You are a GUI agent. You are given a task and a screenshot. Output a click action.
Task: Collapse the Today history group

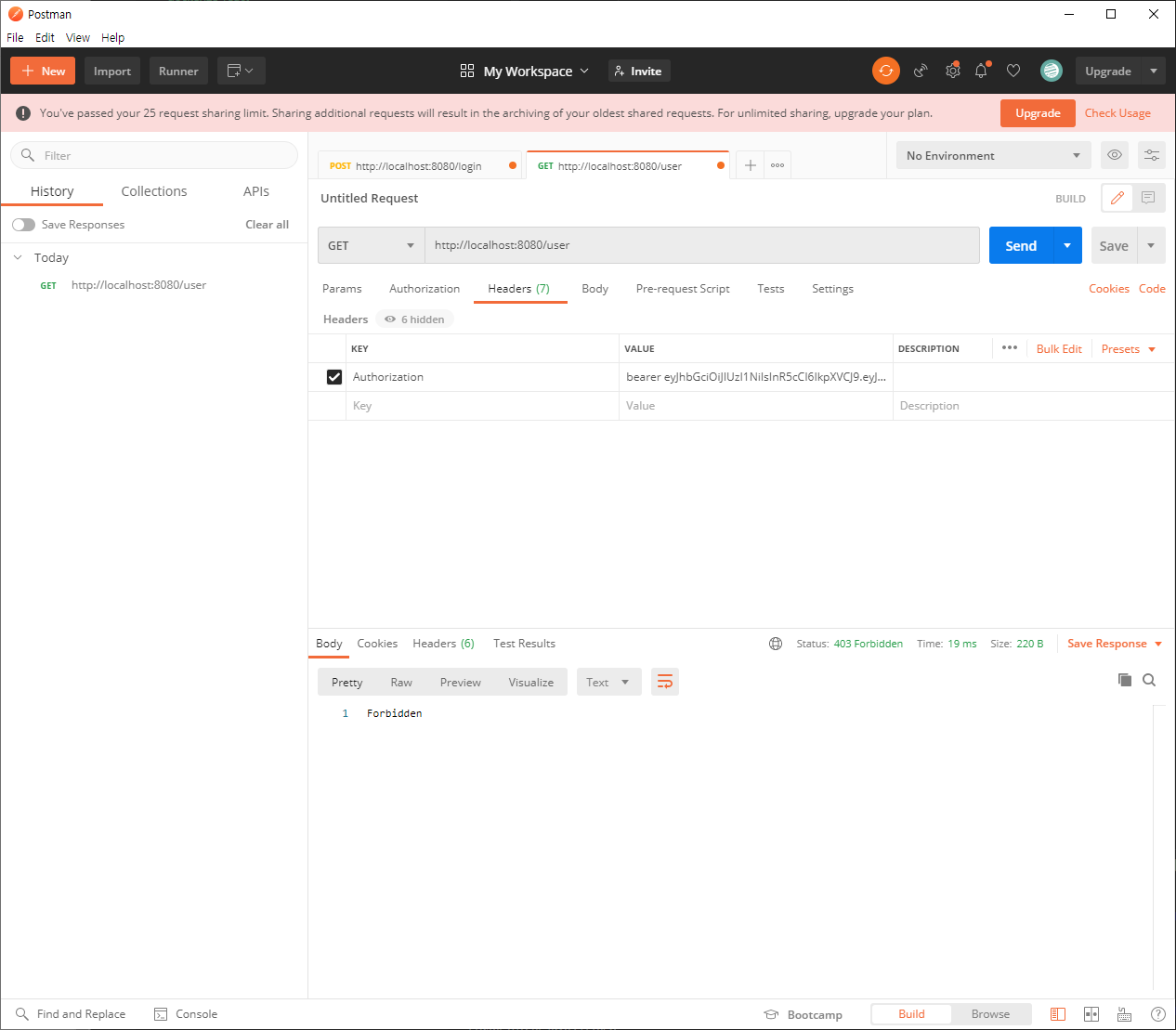(x=18, y=257)
